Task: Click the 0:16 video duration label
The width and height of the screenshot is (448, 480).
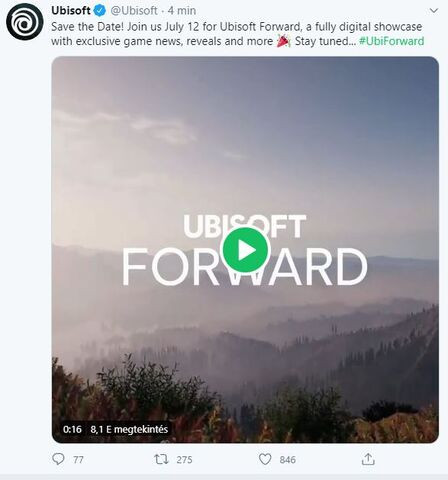Action: [x=72, y=429]
